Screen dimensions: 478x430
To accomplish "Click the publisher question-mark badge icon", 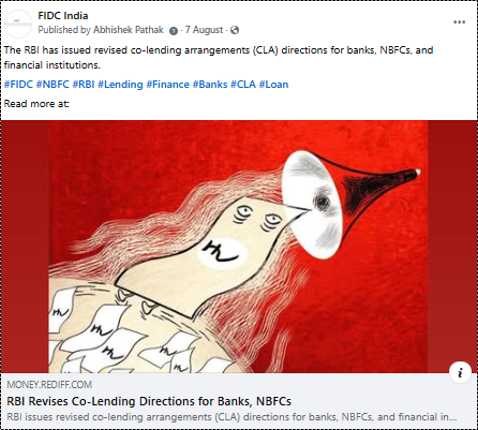I will click(173, 31).
